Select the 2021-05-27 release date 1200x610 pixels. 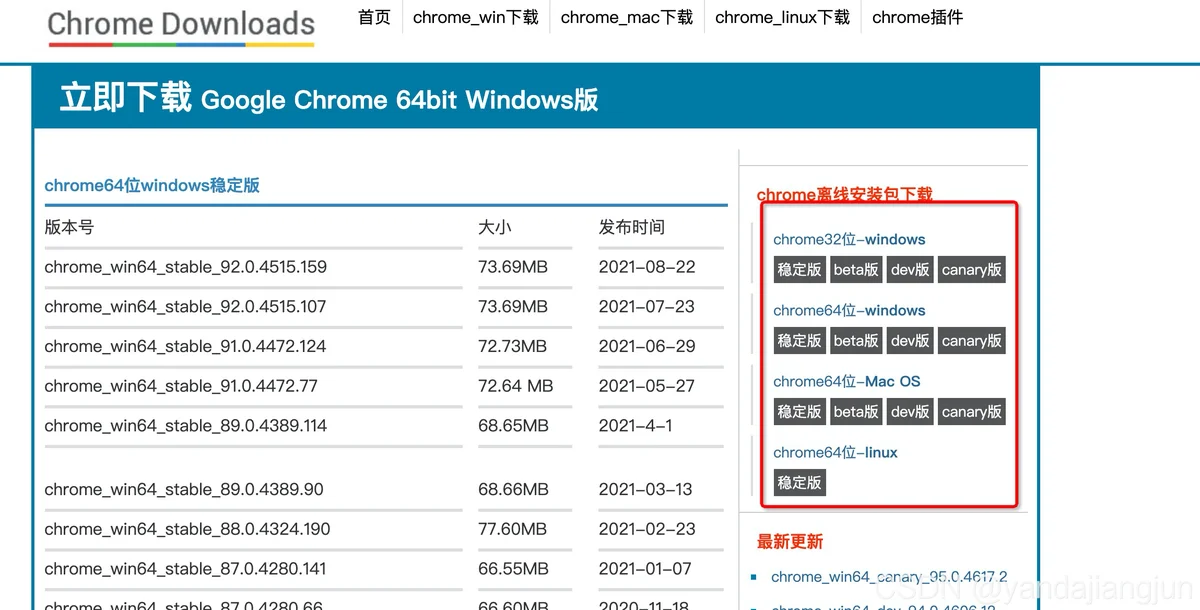647,386
